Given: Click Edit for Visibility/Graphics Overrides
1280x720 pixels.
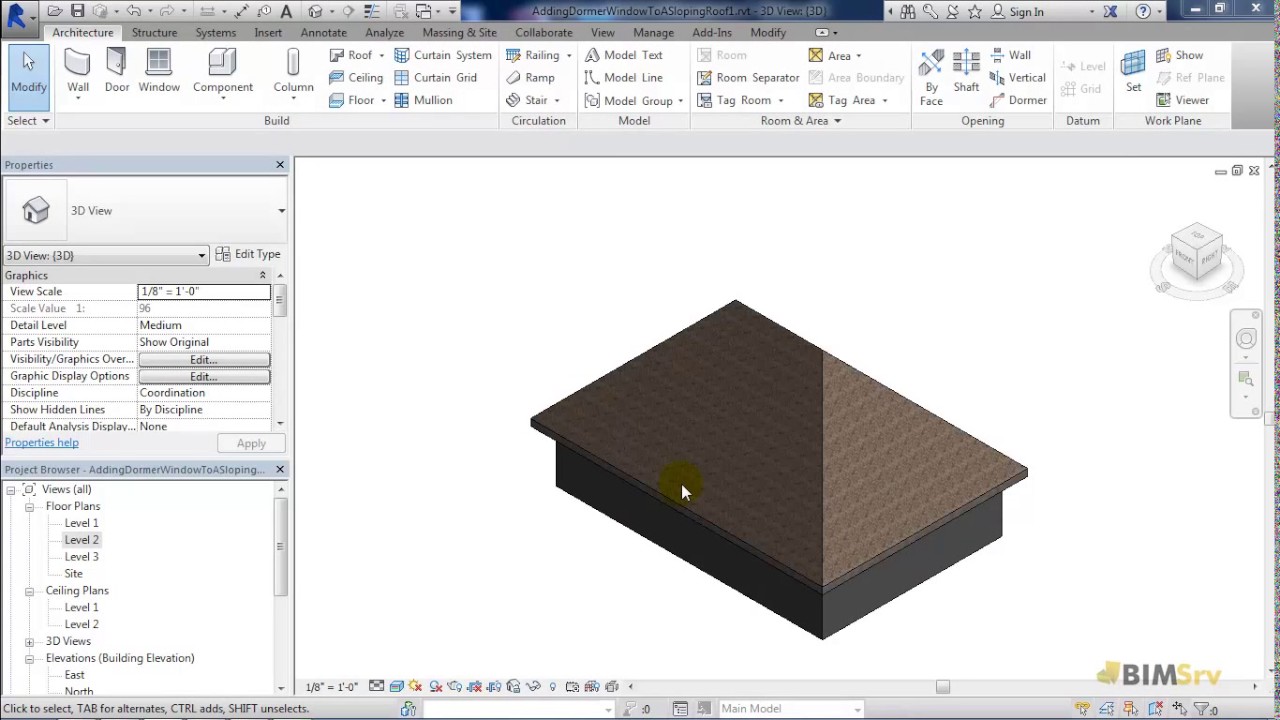Looking at the screenshot, I should pyautogui.click(x=204, y=359).
